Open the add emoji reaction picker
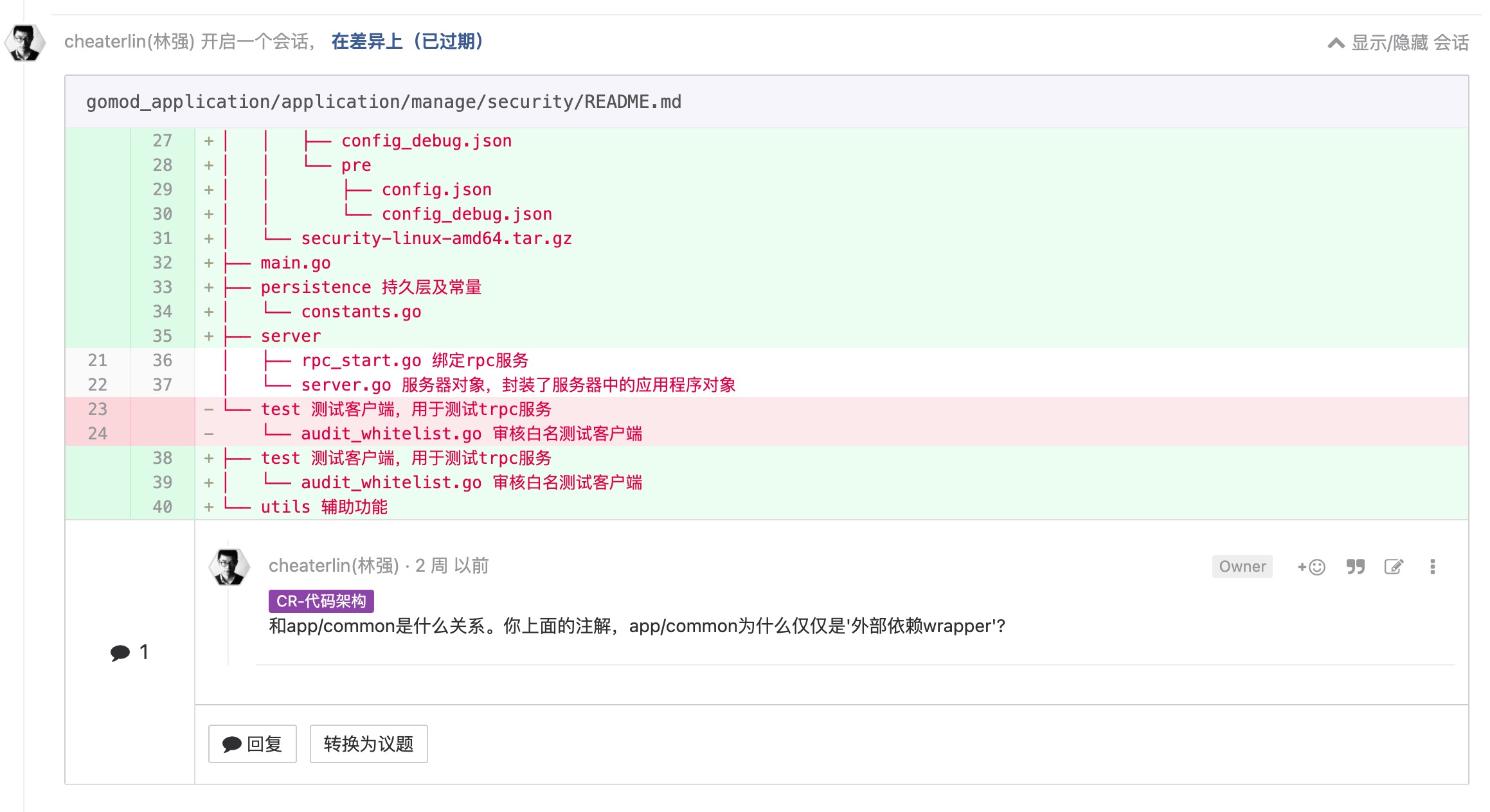This screenshot has height=812, width=1490. [1311, 567]
